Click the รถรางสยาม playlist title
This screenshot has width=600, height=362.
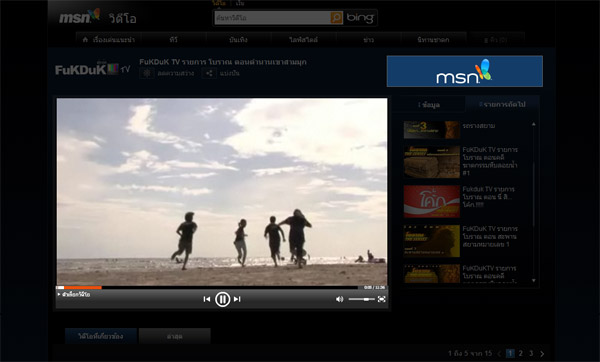(478, 126)
